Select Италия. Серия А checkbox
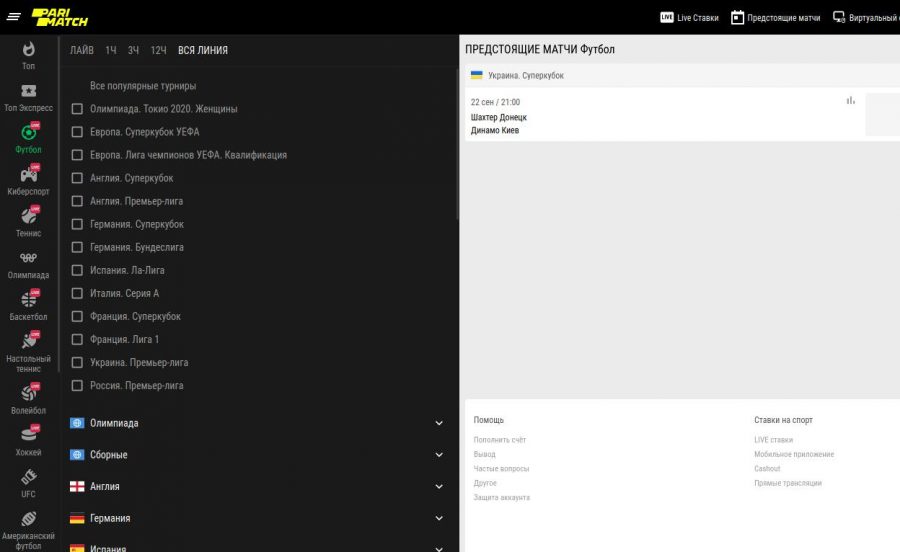This screenshot has width=900, height=552. pos(77,293)
